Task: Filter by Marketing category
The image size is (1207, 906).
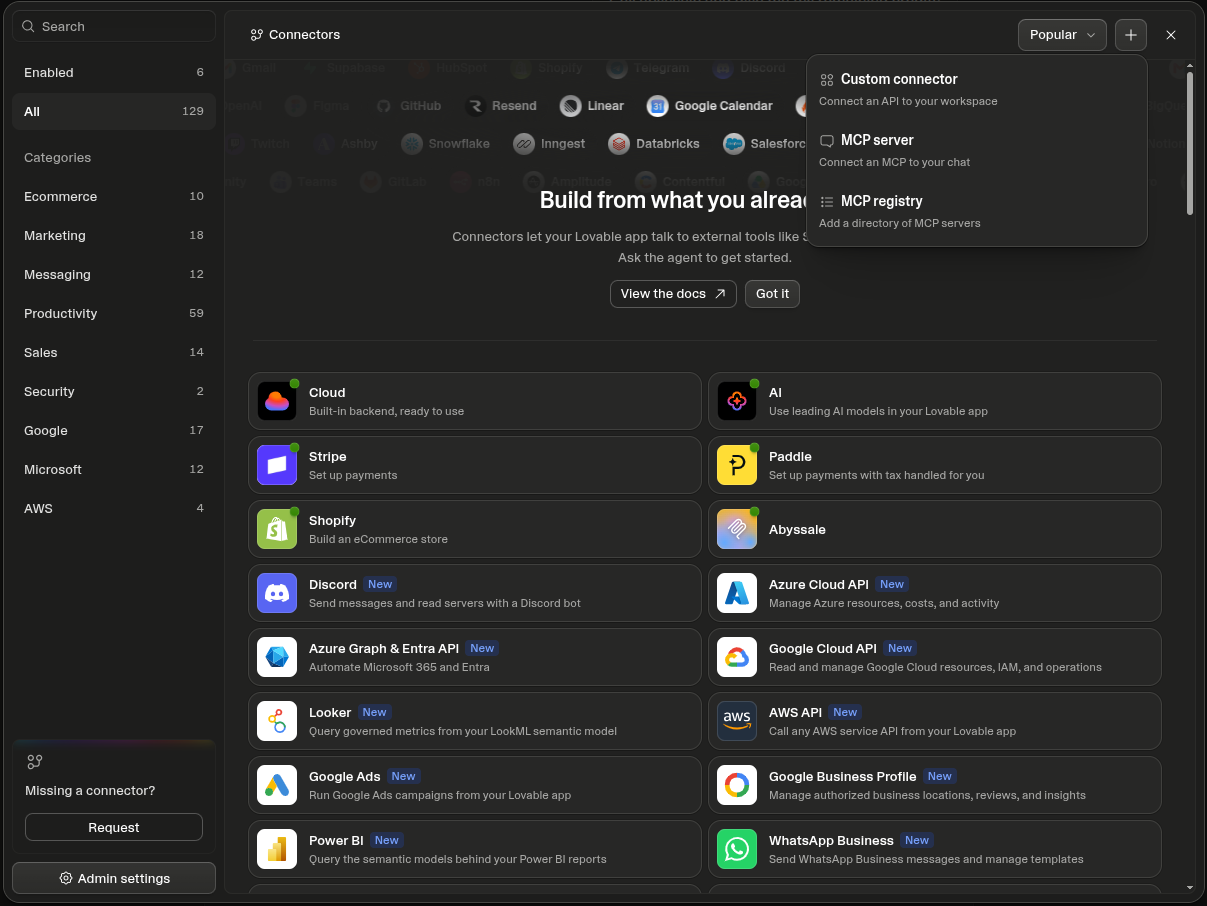Action: (x=114, y=235)
